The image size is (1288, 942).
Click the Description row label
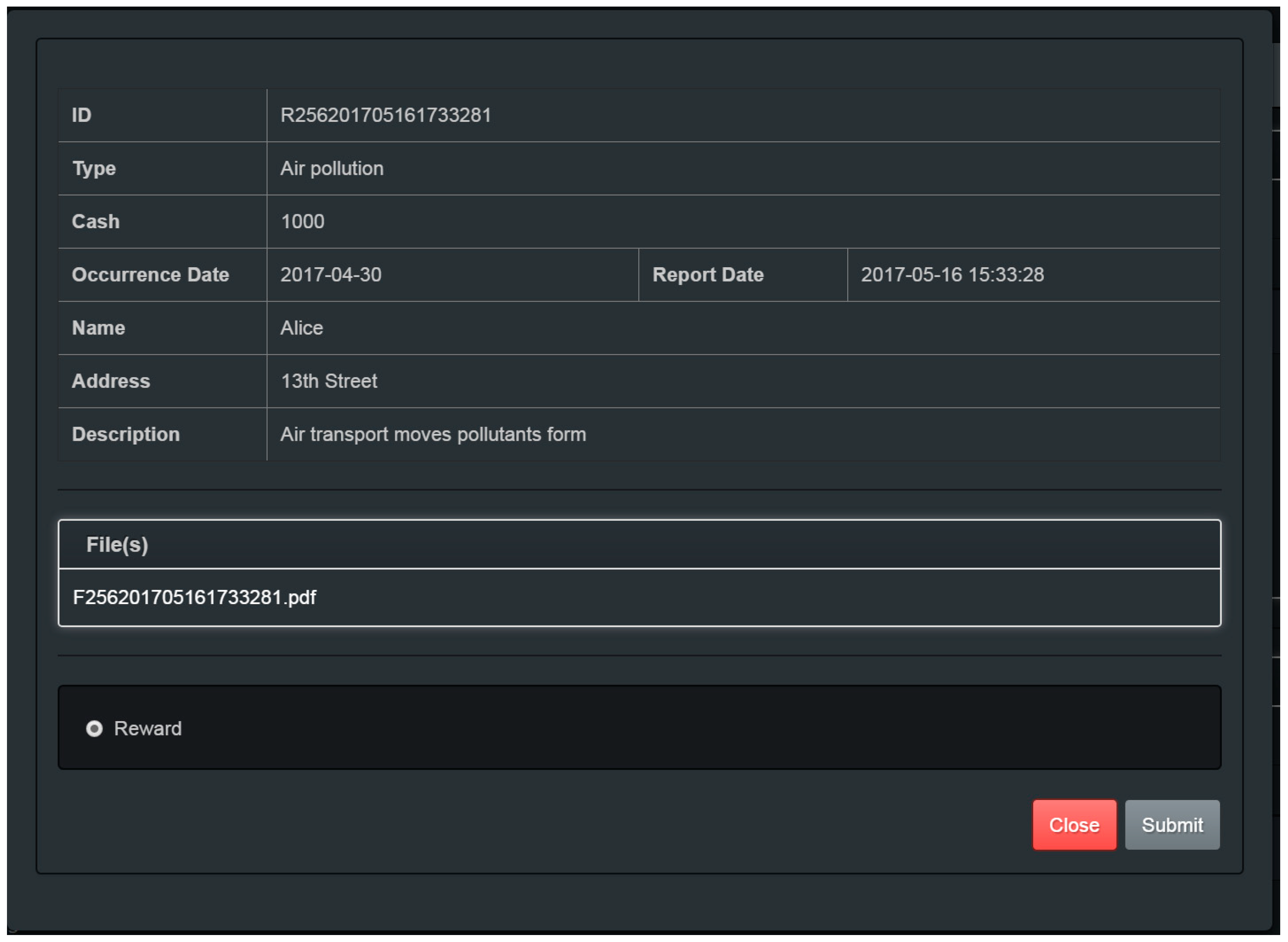pos(126,435)
